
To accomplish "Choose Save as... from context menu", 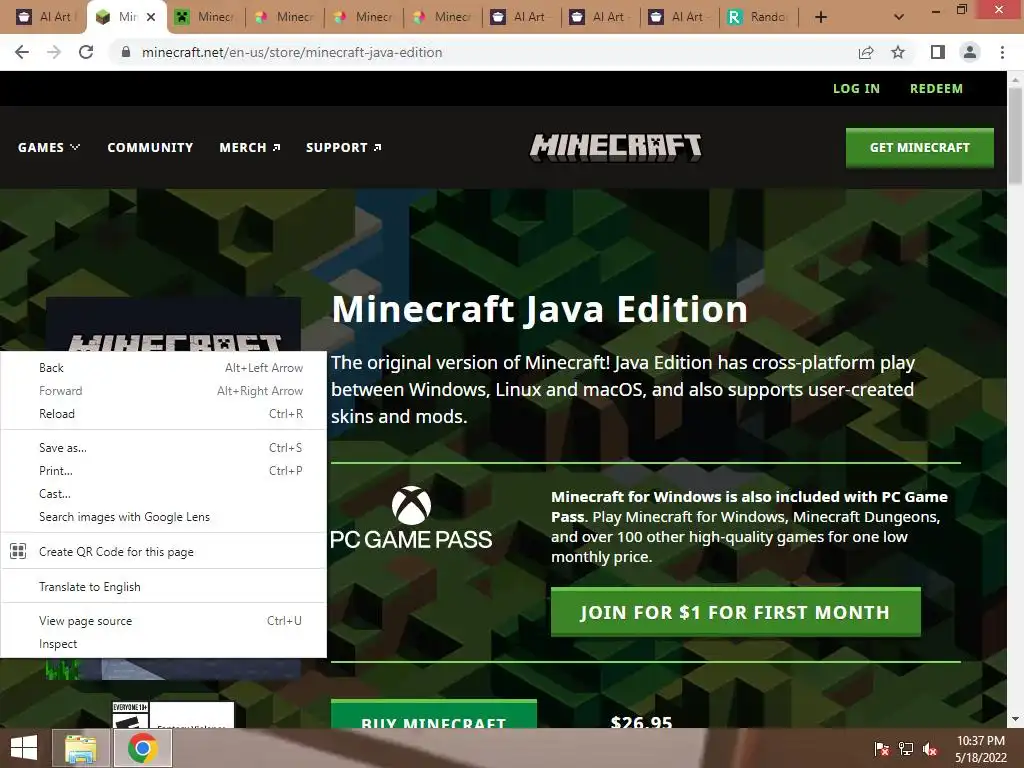I will (163, 447).
